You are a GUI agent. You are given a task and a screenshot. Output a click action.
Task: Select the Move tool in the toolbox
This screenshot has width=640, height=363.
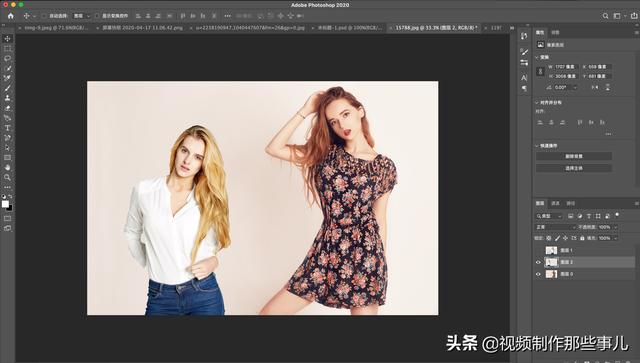pyautogui.click(x=7, y=39)
